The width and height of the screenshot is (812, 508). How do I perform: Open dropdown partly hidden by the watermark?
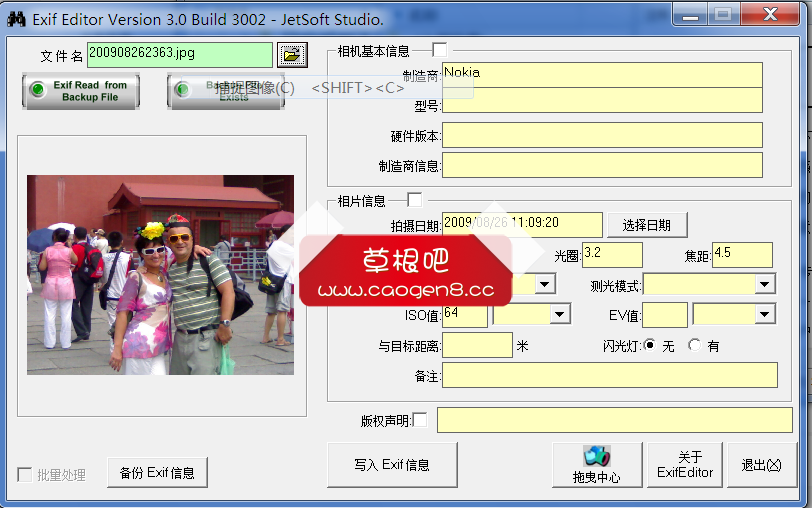(x=545, y=284)
